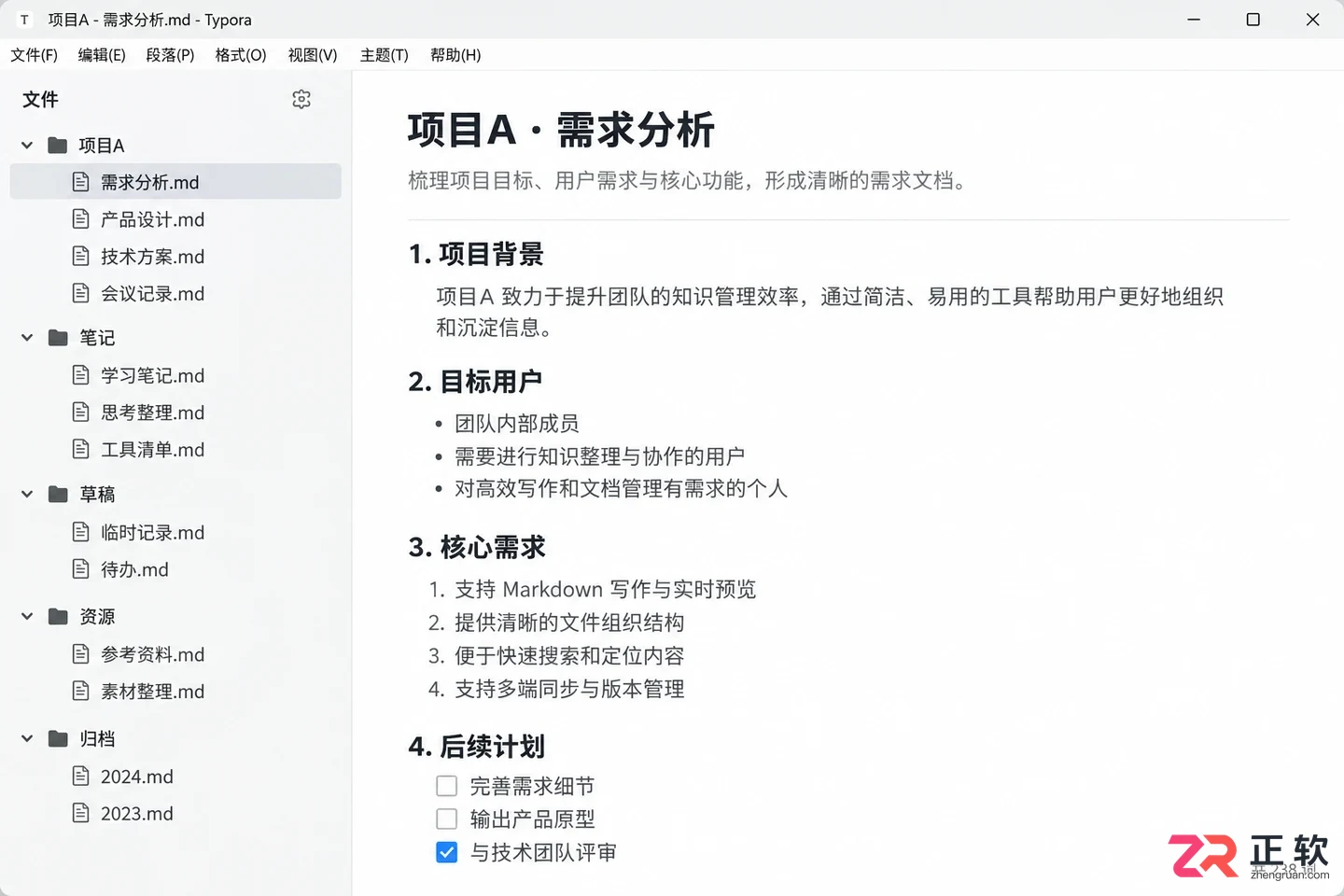1344x896 pixels.
Task: Open the file panel settings gear
Action: (301, 99)
